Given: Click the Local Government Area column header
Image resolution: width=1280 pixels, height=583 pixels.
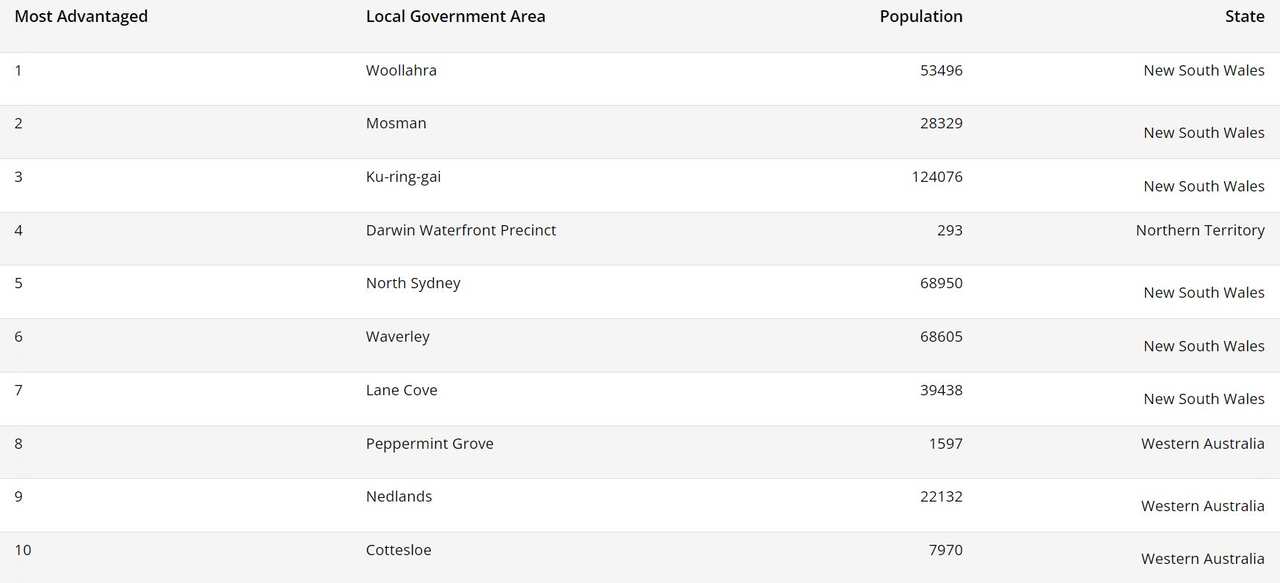Looking at the screenshot, I should tap(455, 16).
